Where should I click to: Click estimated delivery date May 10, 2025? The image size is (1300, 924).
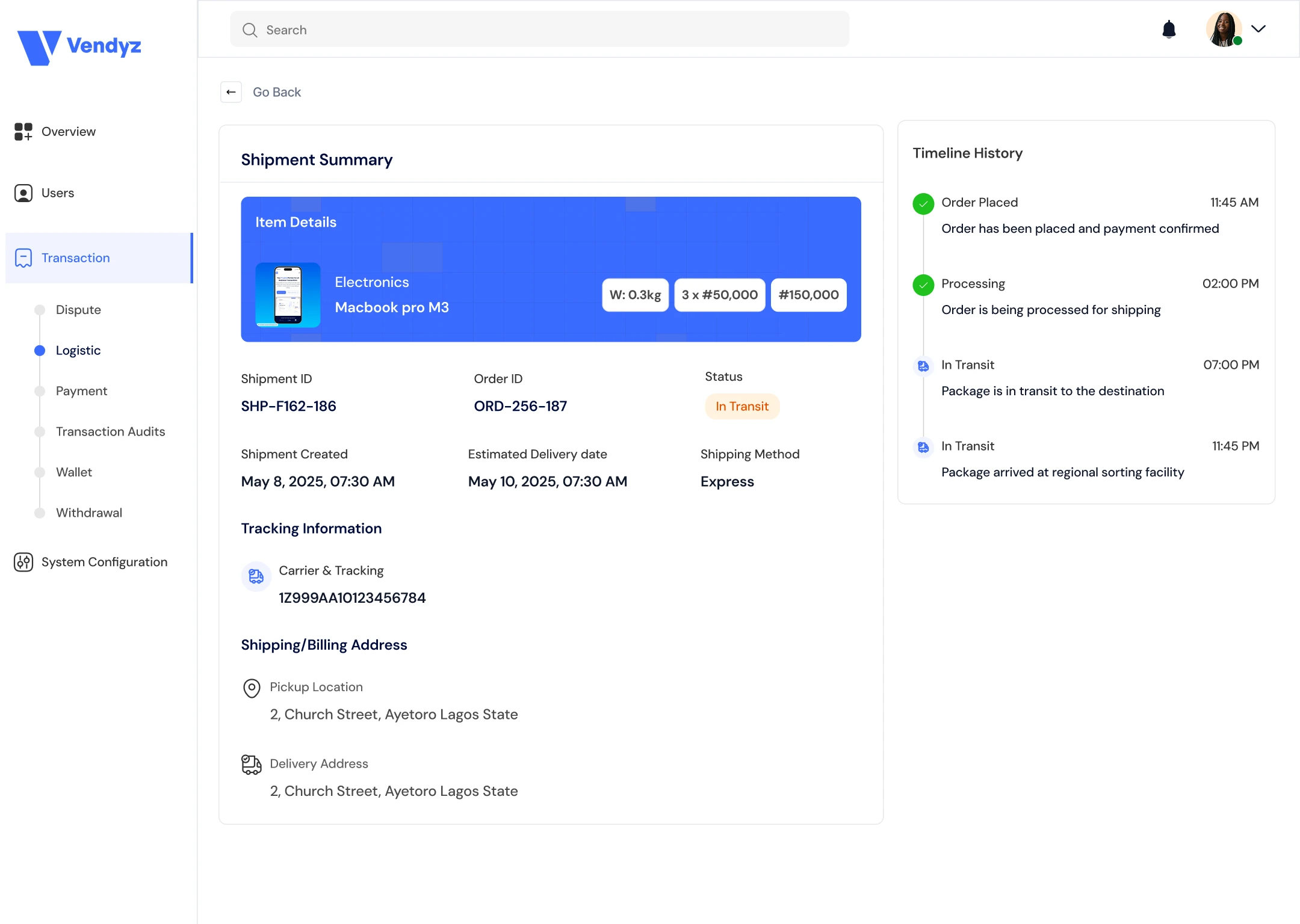pyautogui.click(x=548, y=482)
